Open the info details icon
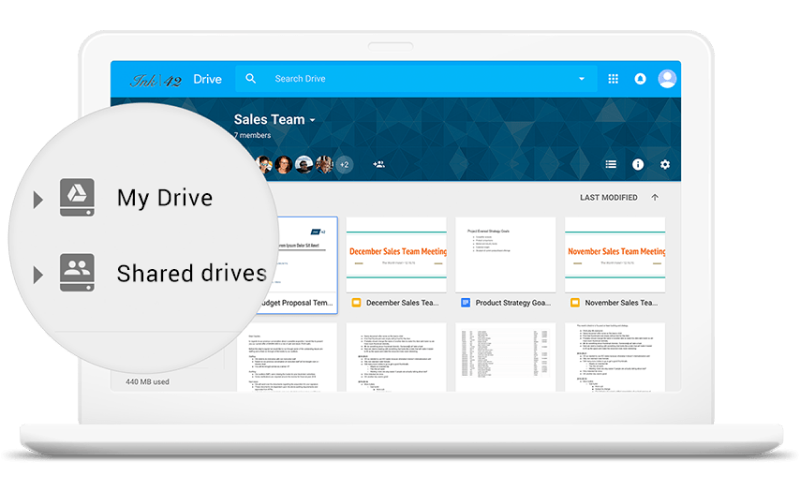 [x=638, y=164]
